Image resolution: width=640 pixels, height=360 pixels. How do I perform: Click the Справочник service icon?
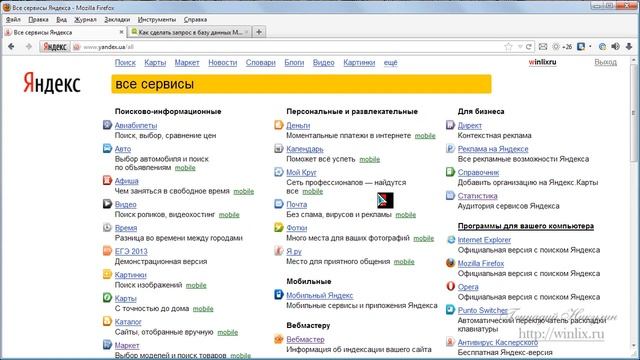click(450, 172)
